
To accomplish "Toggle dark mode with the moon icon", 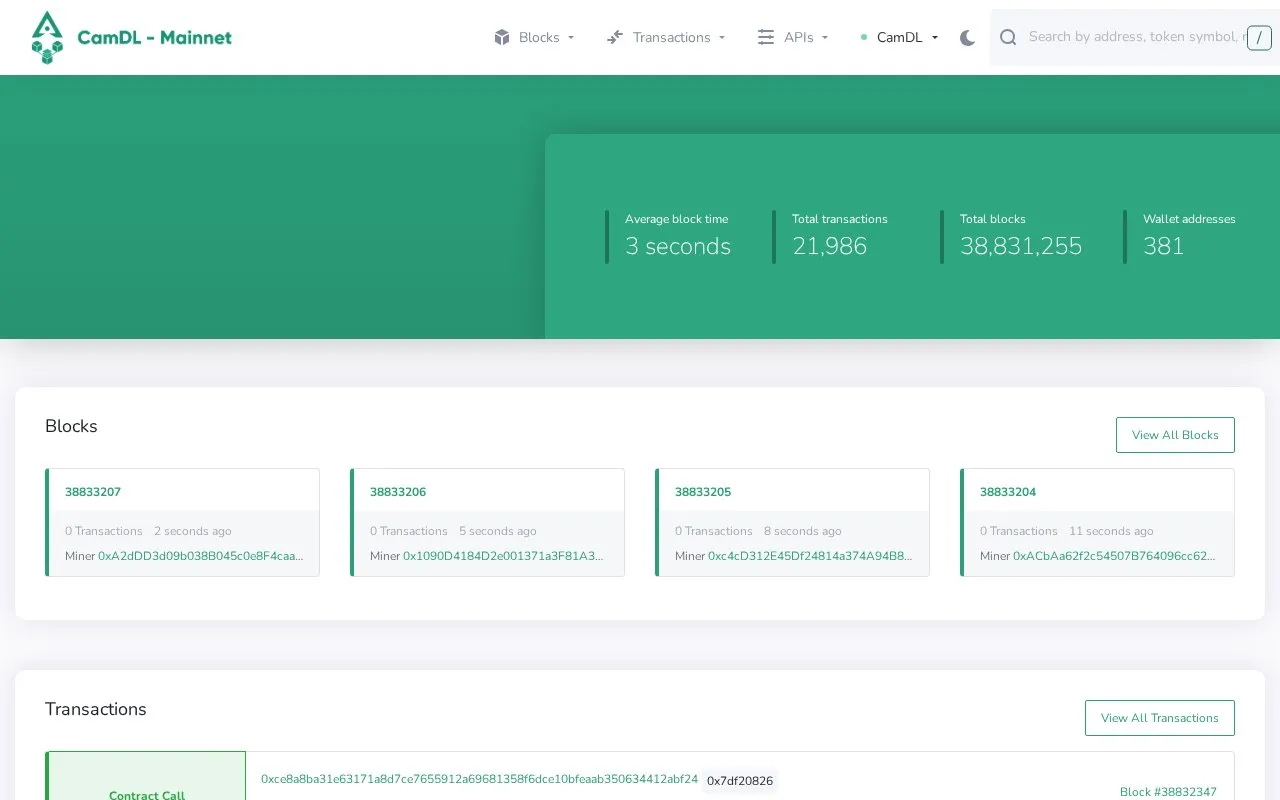I will coord(967,38).
